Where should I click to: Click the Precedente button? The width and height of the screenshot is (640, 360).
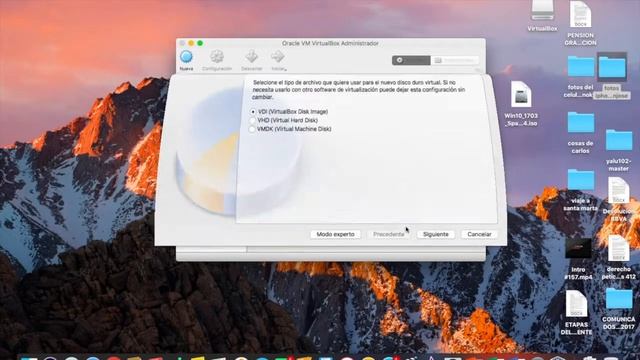pos(389,234)
